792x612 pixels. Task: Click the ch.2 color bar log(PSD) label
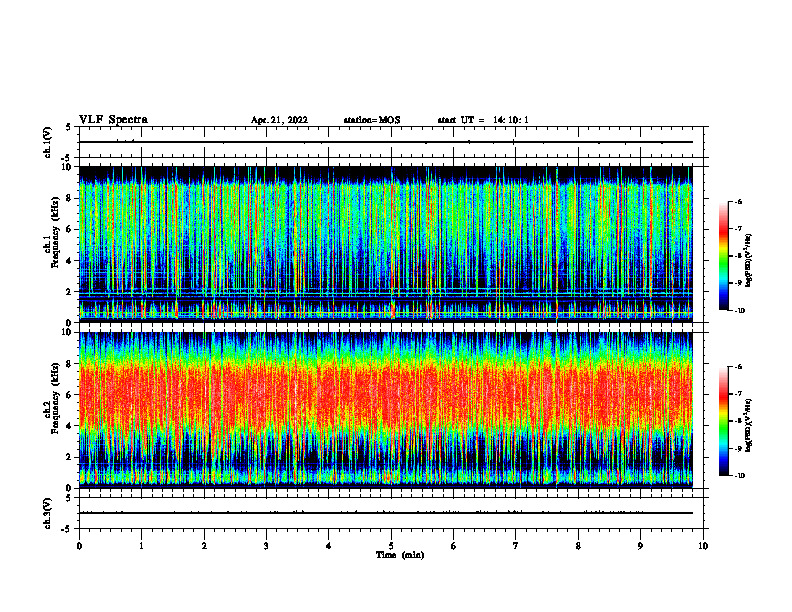click(749, 425)
